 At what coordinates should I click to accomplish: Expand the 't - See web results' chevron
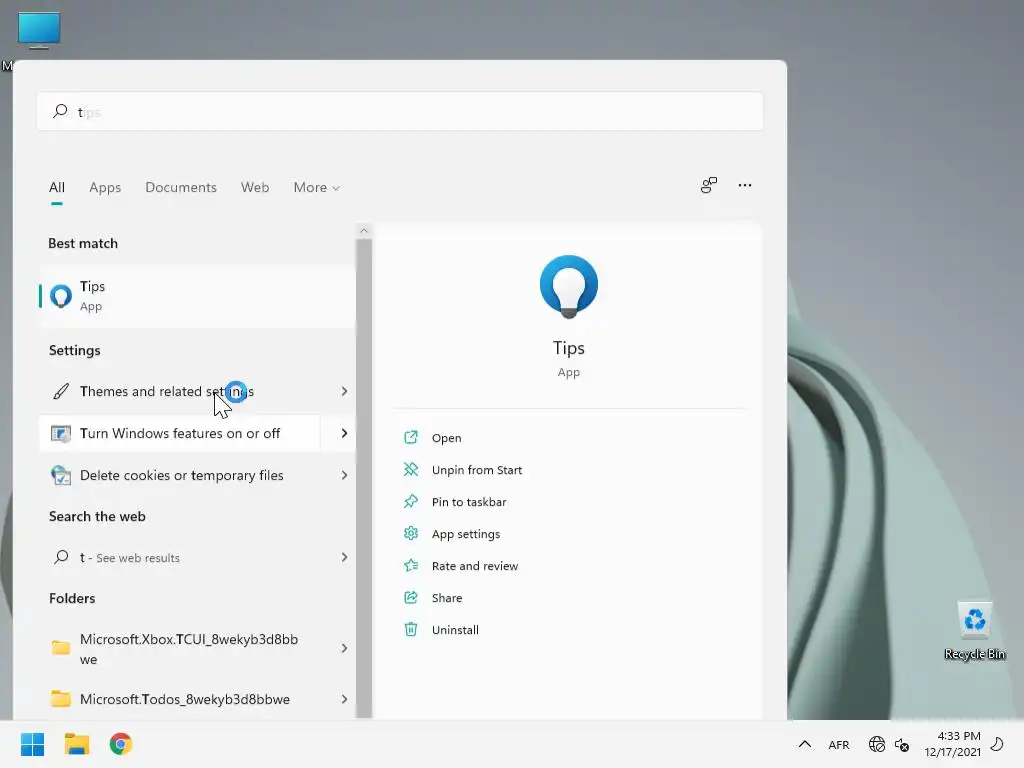(x=344, y=557)
